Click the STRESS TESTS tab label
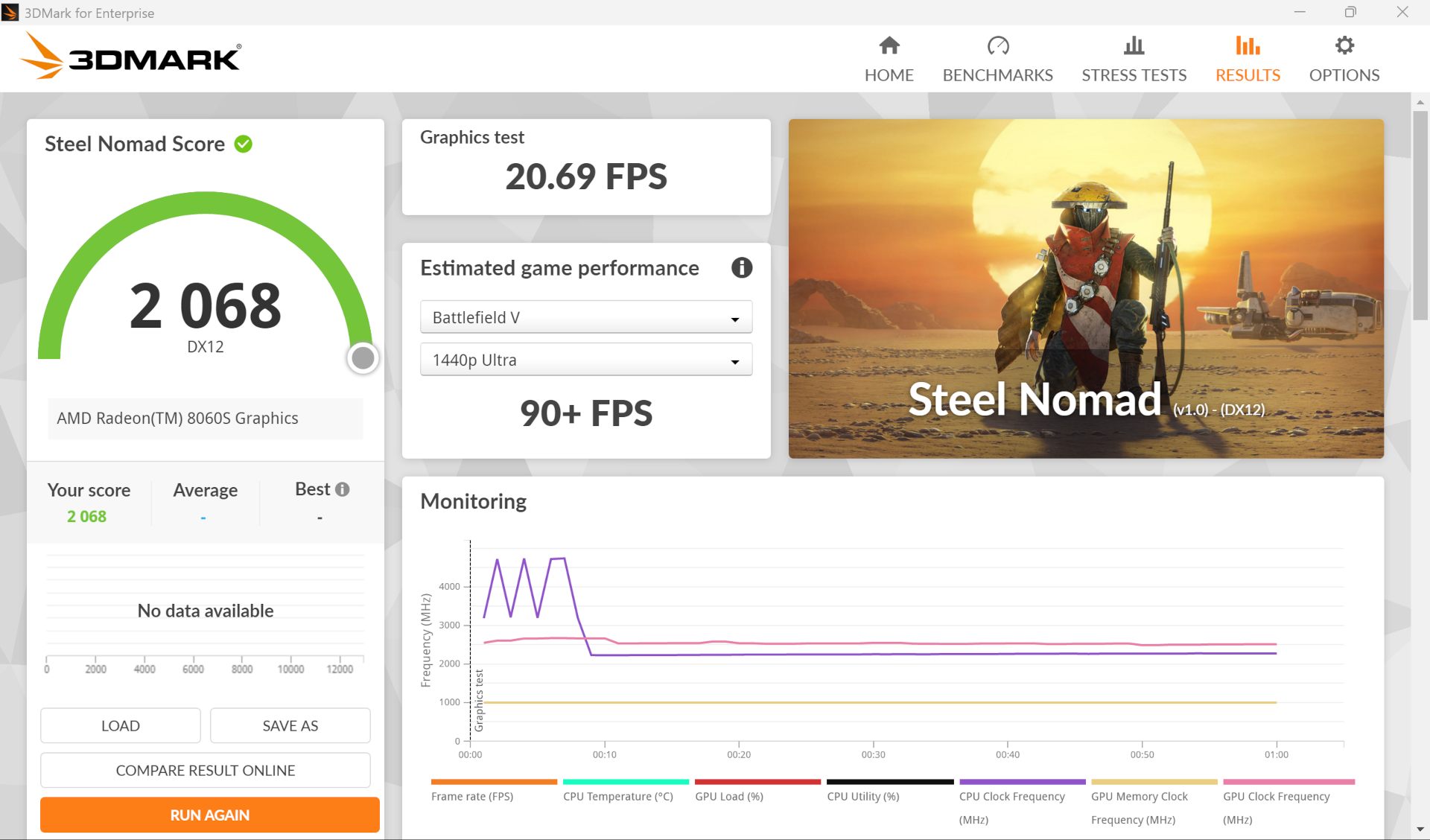 click(x=1134, y=75)
